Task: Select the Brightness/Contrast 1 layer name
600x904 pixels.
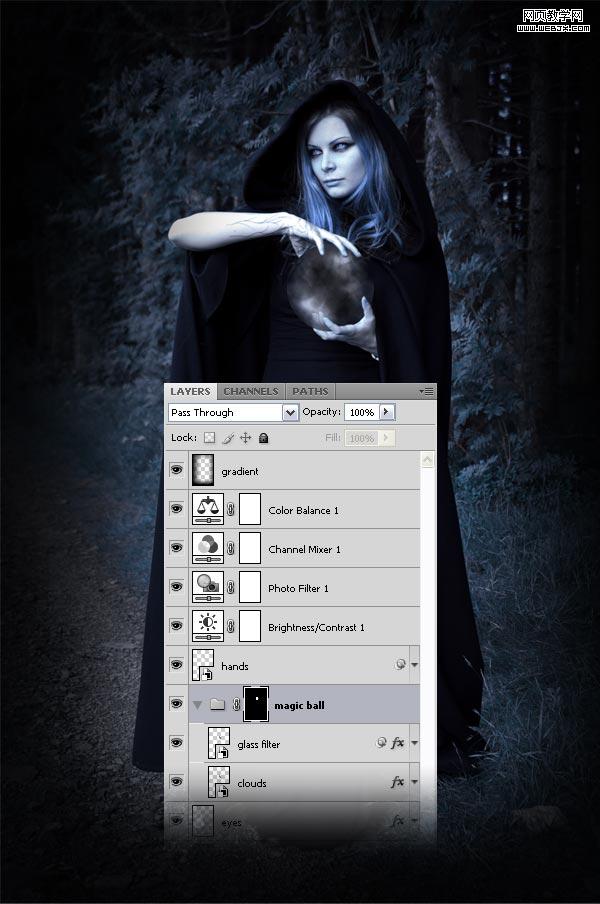Action: click(316, 627)
